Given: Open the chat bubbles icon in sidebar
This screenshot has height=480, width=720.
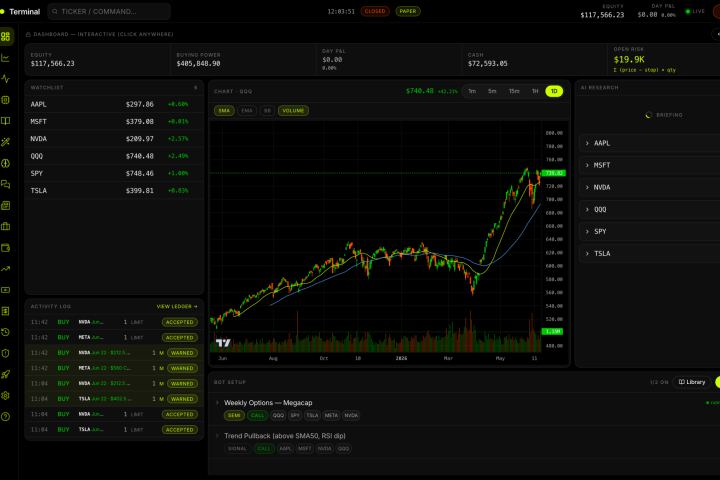Looking at the screenshot, I should (x=6, y=184).
